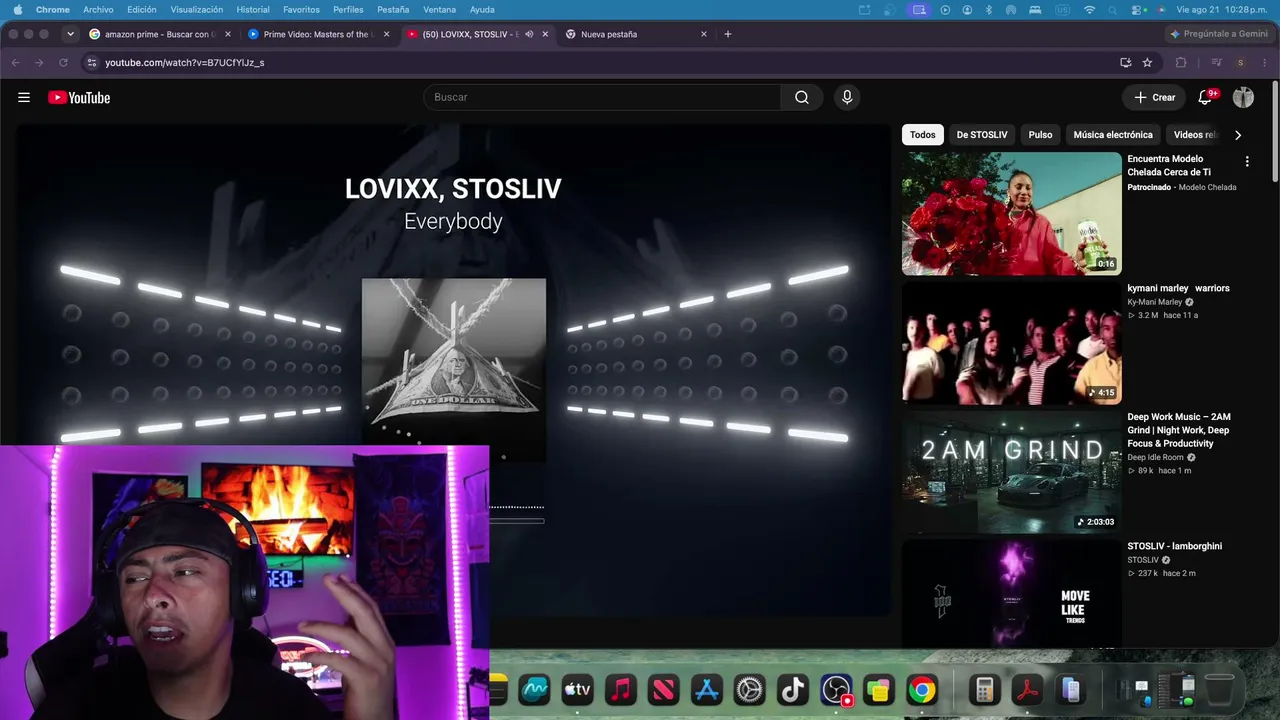This screenshot has height=720, width=1280.
Task: Open Bluetooth status in menu bar
Action: 989,10
